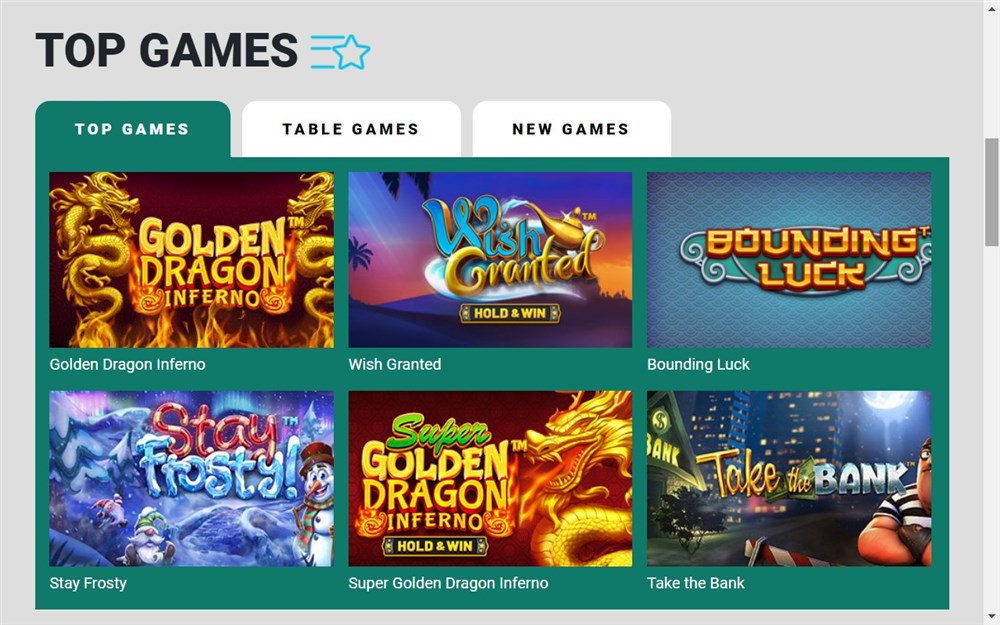The width and height of the screenshot is (1000, 625).
Task: Click the scrollbar down arrow
Action: pyautogui.click(x=992, y=618)
